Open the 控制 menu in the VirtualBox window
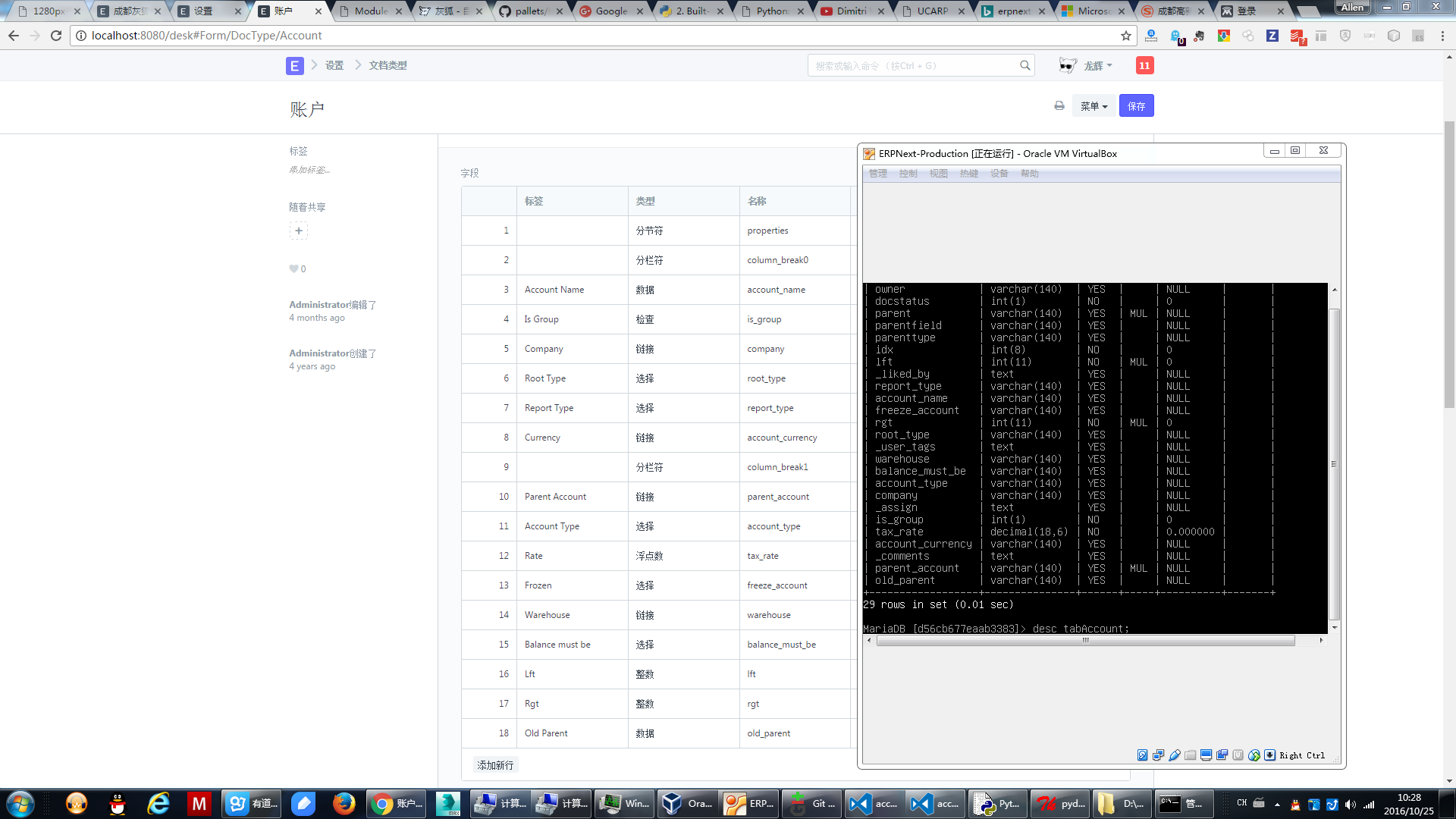Viewport: 1456px width, 819px height. click(x=907, y=174)
